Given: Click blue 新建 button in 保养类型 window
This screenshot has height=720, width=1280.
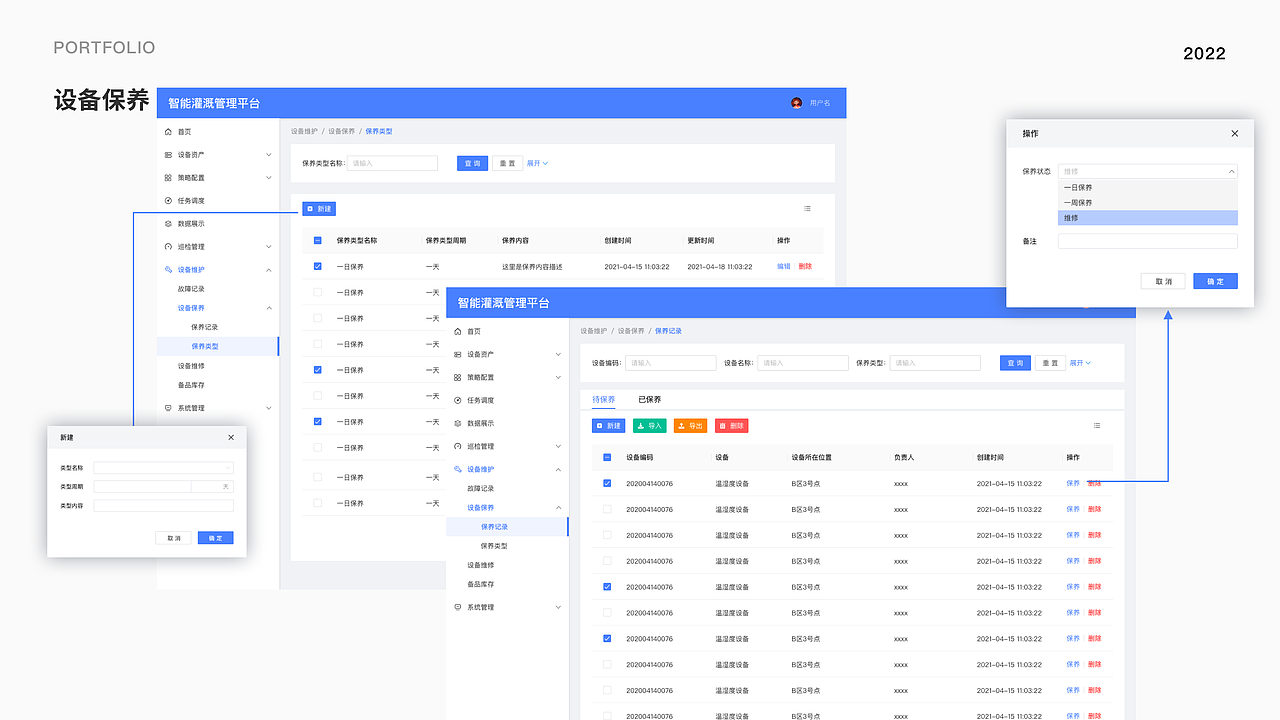Looking at the screenshot, I should pyautogui.click(x=319, y=209).
